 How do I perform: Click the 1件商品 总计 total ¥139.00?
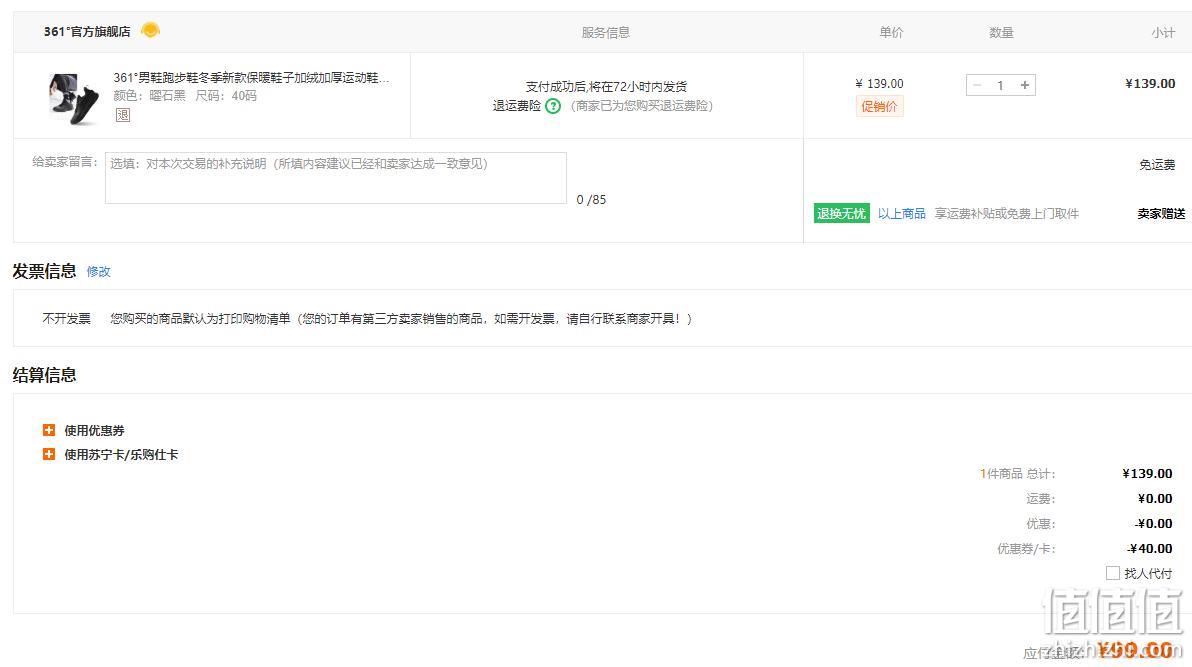[x=1147, y=473]
